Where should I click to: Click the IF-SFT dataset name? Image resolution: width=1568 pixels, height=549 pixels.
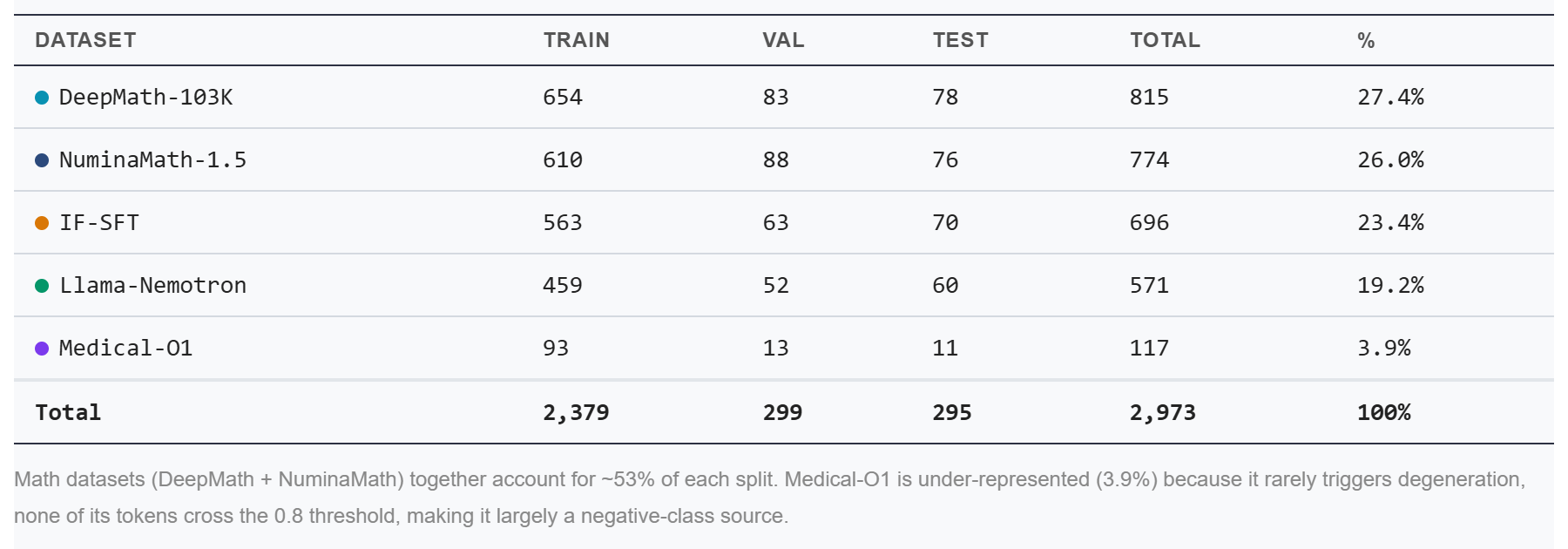[x=98, y=222]
